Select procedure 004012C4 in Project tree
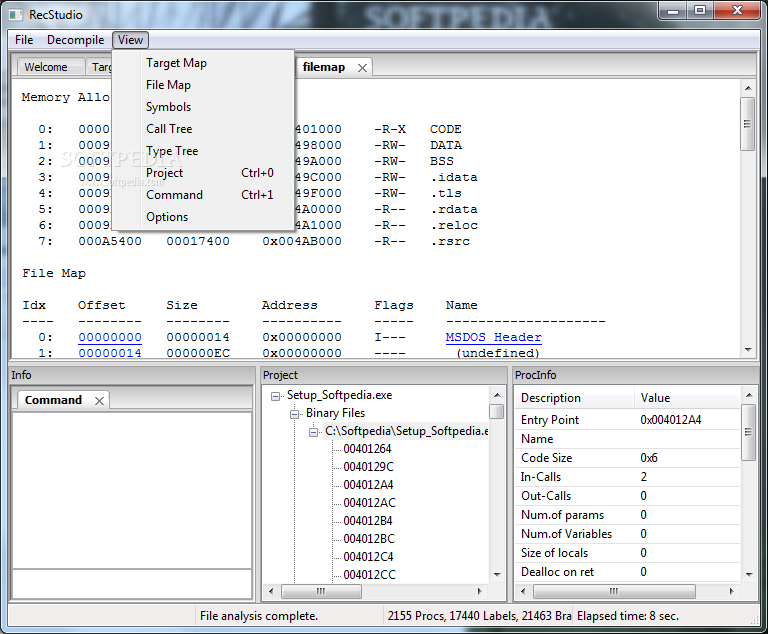The image size is (768, 634). pyautogui.click(x=368, y=557)
